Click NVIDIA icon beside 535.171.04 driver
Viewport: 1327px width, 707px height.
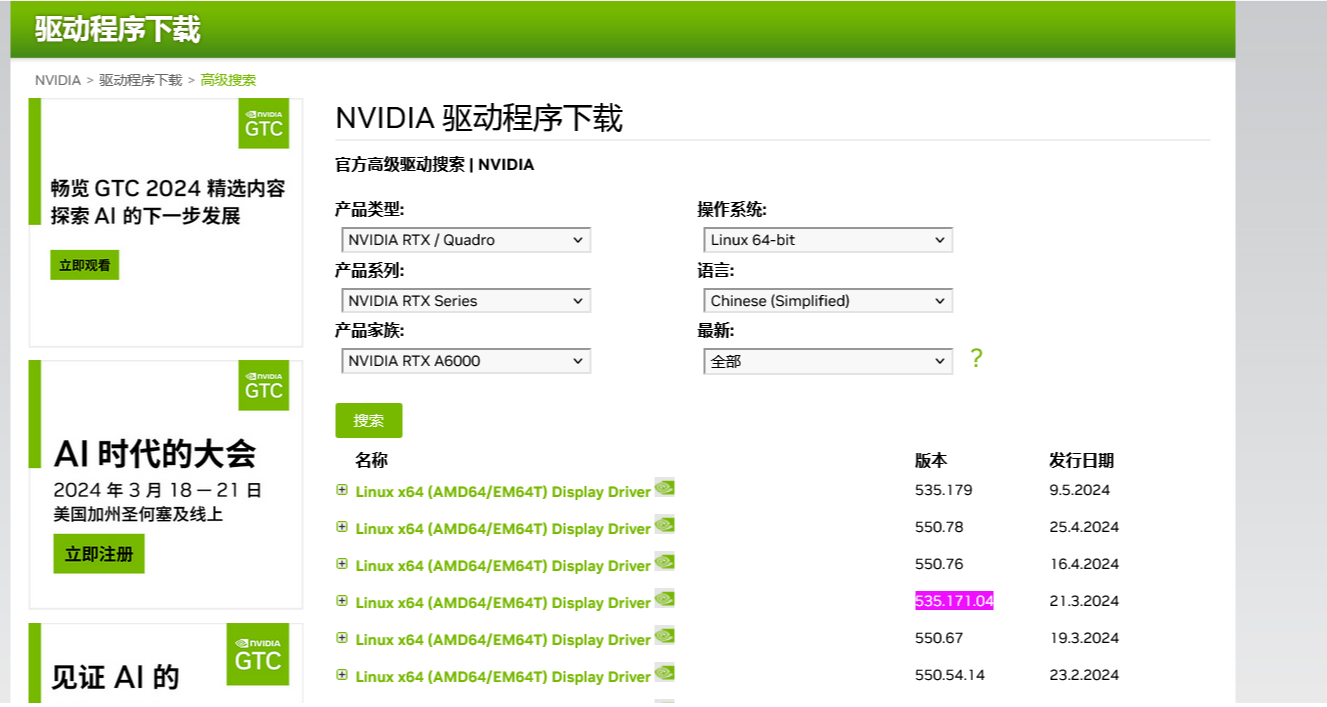click(664, 599)
